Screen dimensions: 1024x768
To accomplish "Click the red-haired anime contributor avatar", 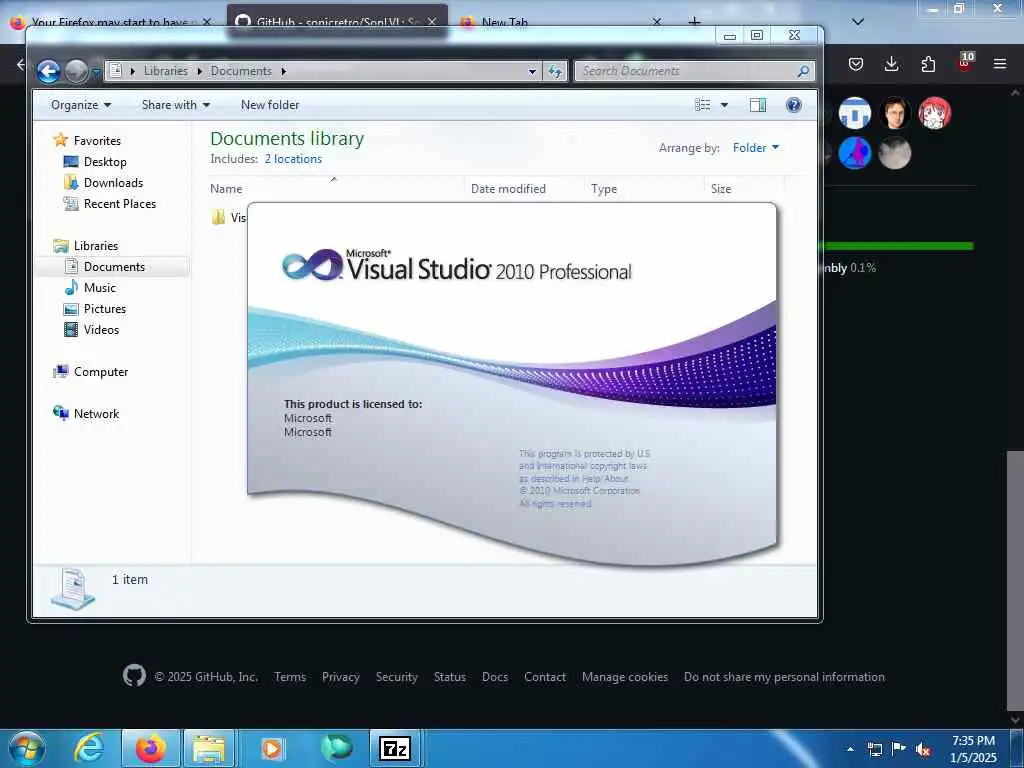I will 935,113.
